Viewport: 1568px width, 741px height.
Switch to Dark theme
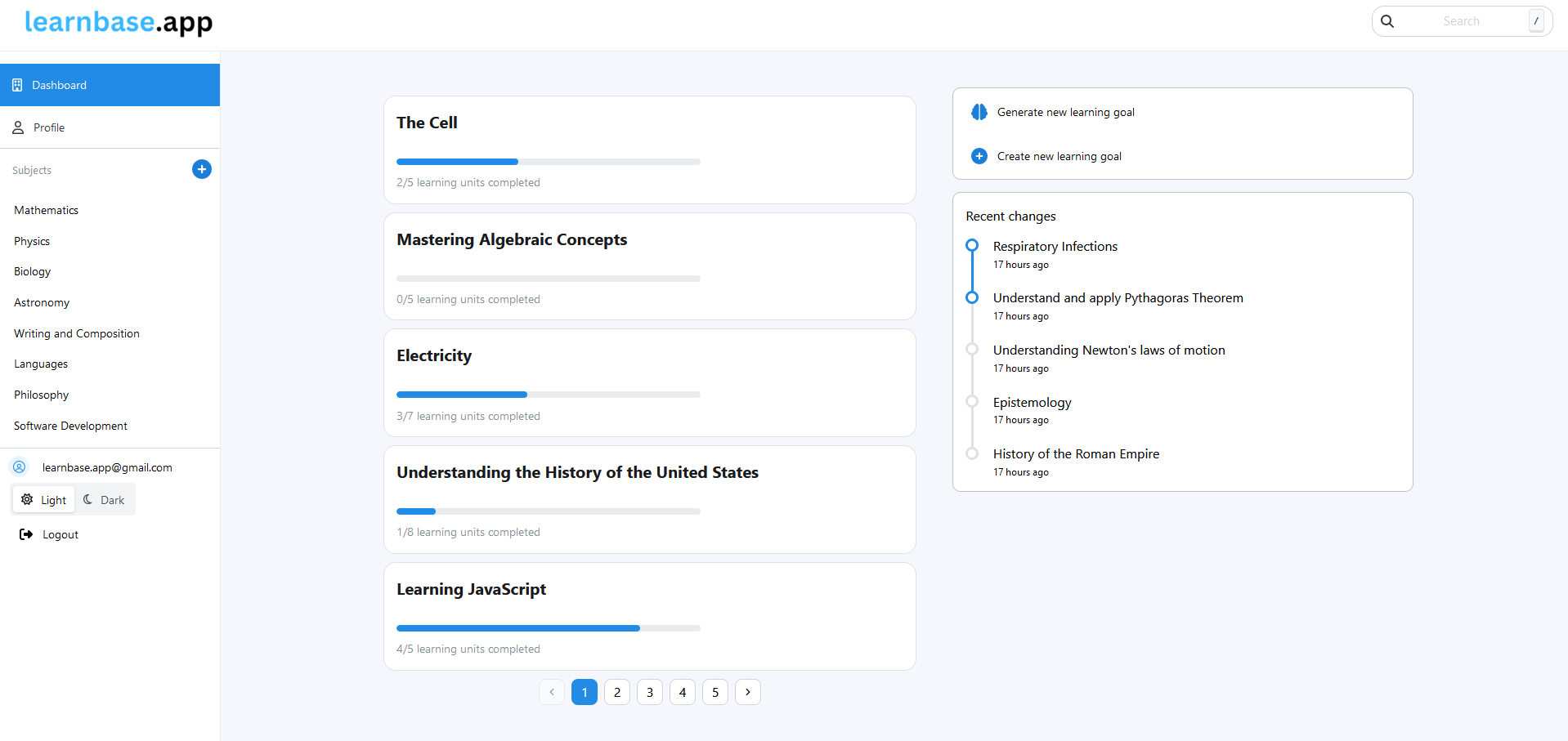(105, 500)
